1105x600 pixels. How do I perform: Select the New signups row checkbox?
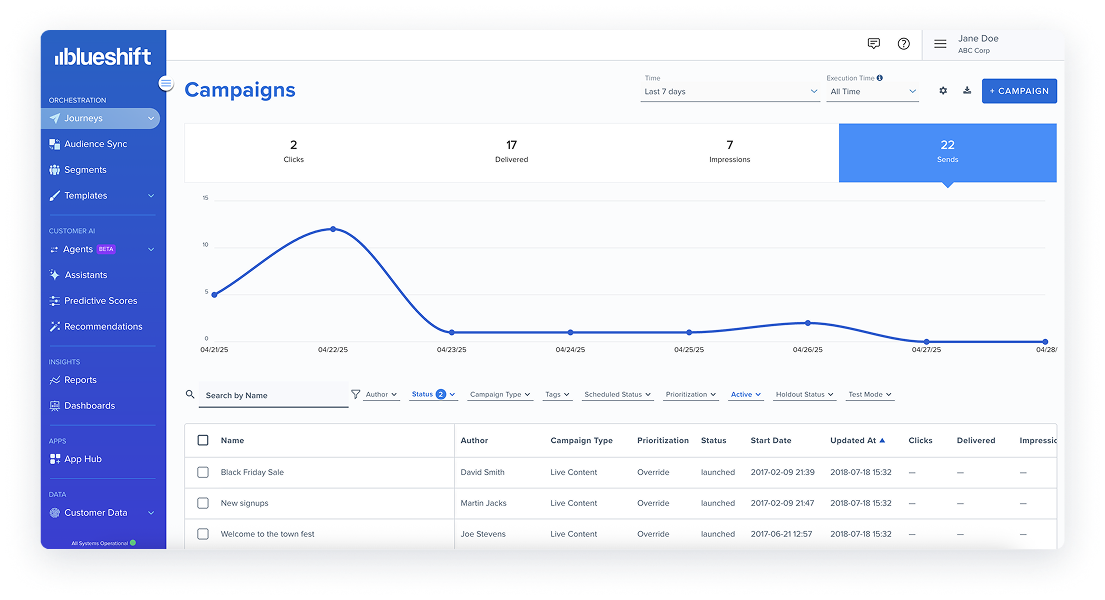(x=203, y=503)
